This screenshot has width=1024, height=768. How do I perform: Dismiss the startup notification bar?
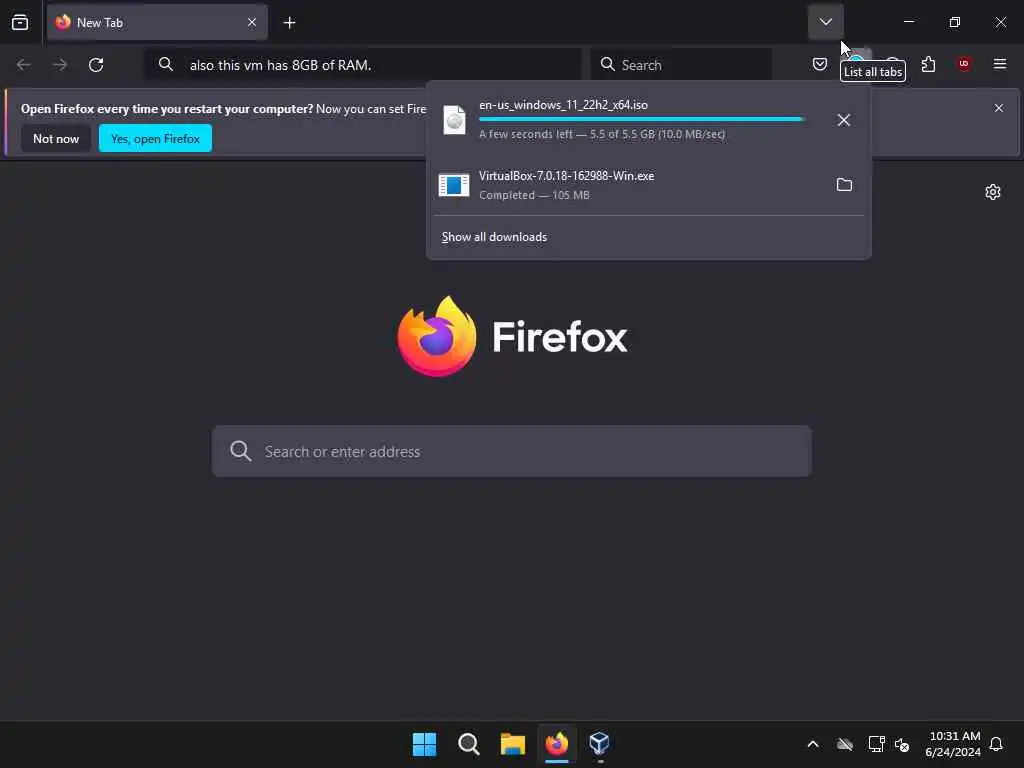(x=999, y=108)
